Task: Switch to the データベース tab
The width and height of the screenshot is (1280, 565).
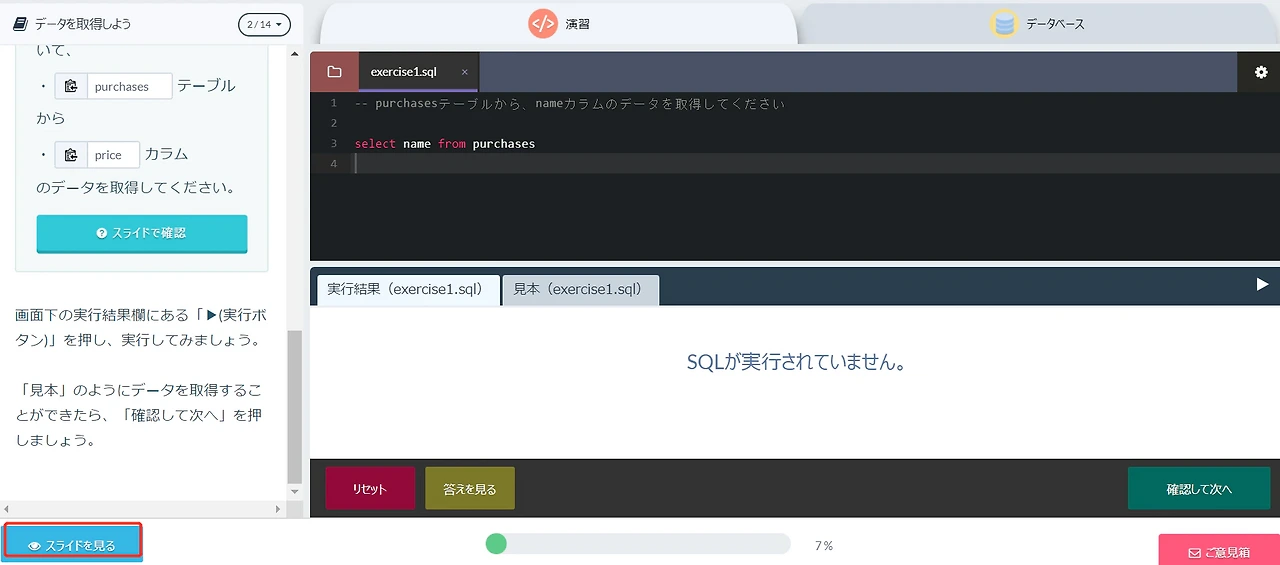Action: (1040, 24)
